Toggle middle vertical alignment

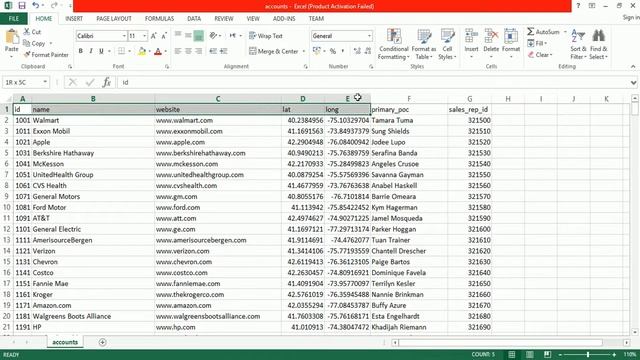tap(188, 36)
